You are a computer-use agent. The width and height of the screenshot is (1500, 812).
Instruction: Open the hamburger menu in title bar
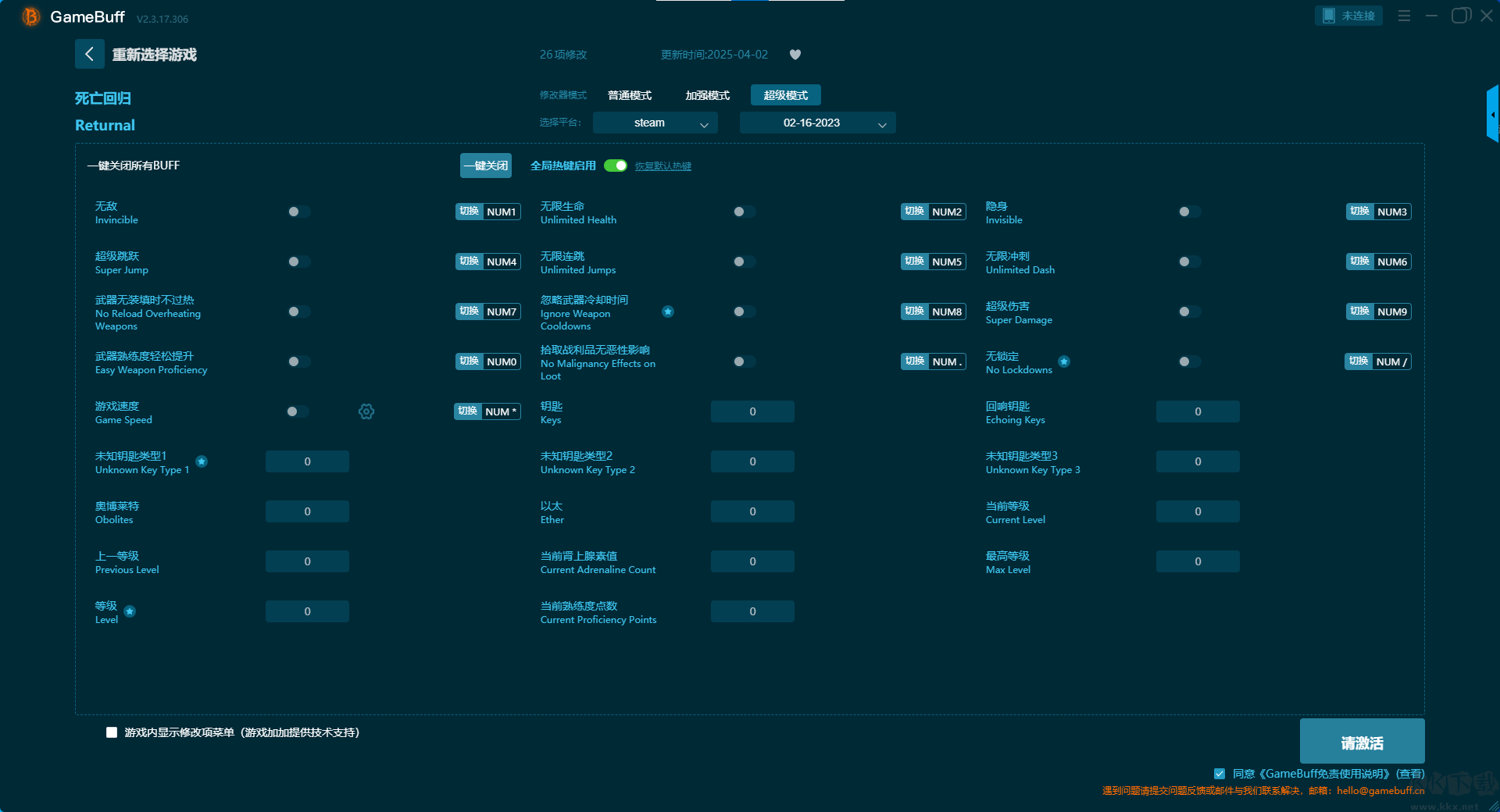(x=1404, y=16)
